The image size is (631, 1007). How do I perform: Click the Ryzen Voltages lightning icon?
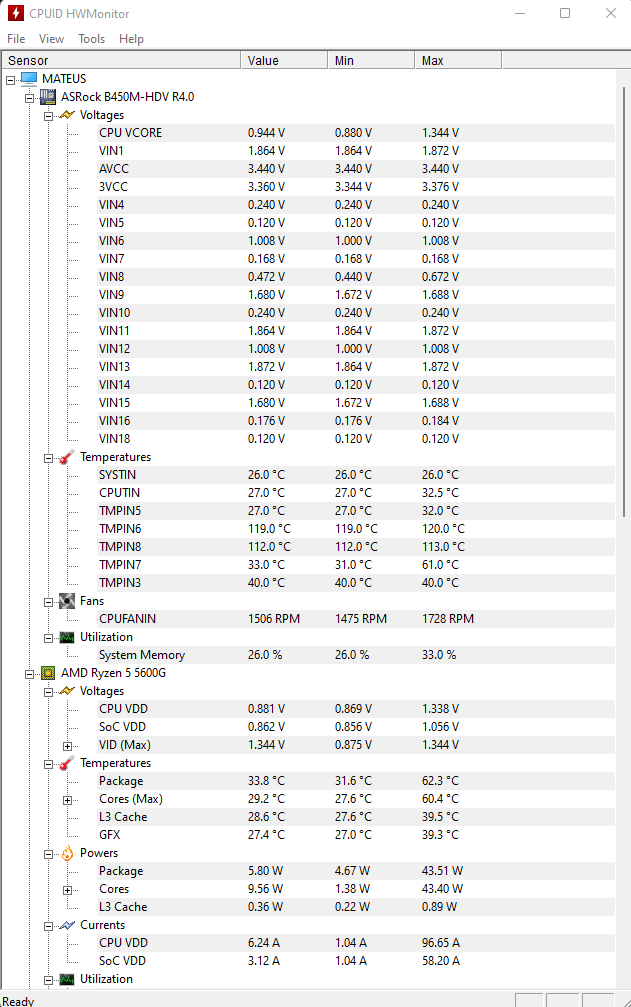point(67,691)
